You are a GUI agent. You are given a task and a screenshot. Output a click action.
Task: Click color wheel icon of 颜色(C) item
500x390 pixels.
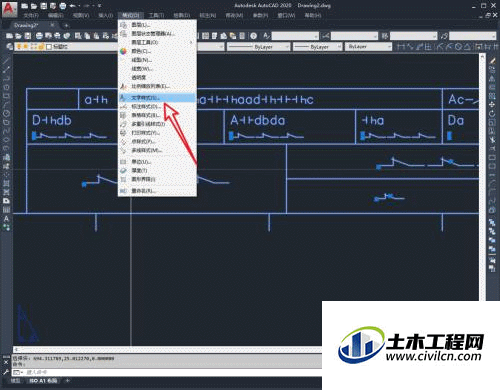point(124,51)
